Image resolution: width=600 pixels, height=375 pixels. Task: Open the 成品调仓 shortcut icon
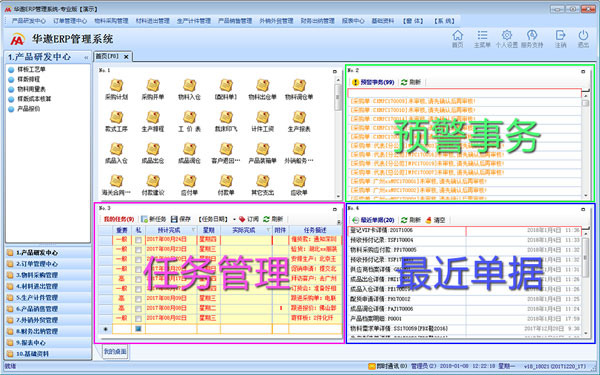(189, 153)
